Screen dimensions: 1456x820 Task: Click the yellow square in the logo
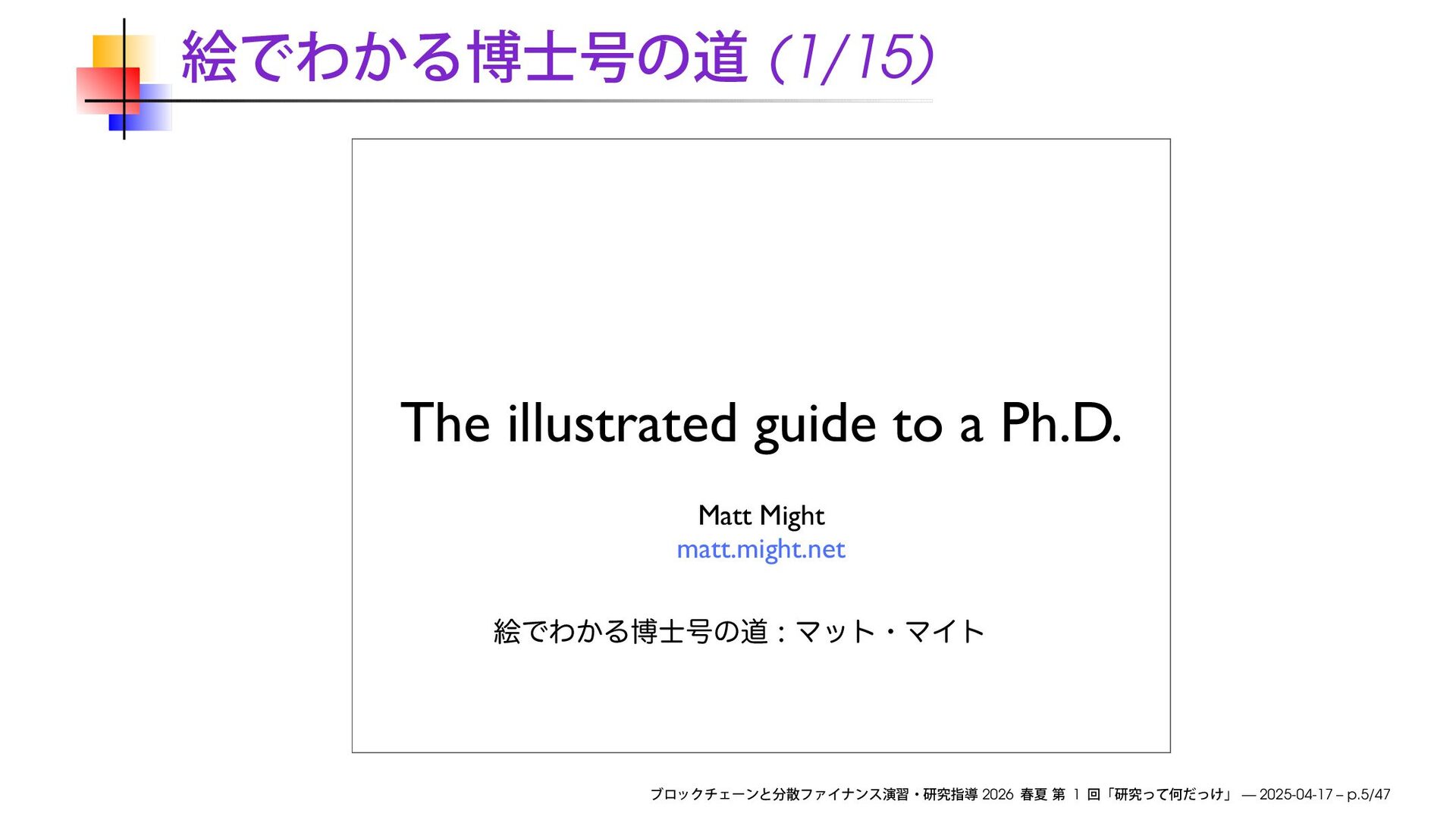(x=106, y=50)
